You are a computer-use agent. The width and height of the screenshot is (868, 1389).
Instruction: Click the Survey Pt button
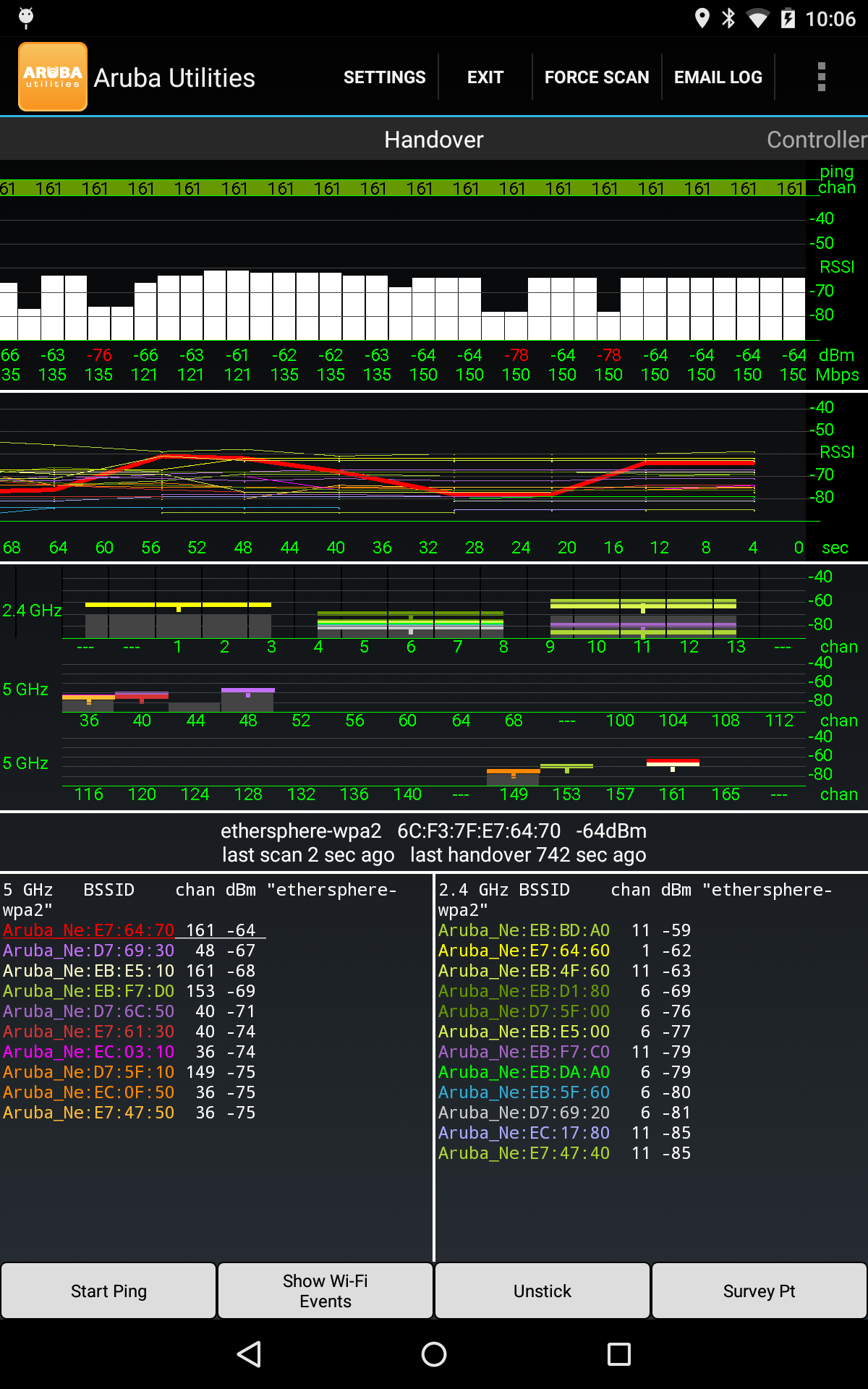[759, 1291]
